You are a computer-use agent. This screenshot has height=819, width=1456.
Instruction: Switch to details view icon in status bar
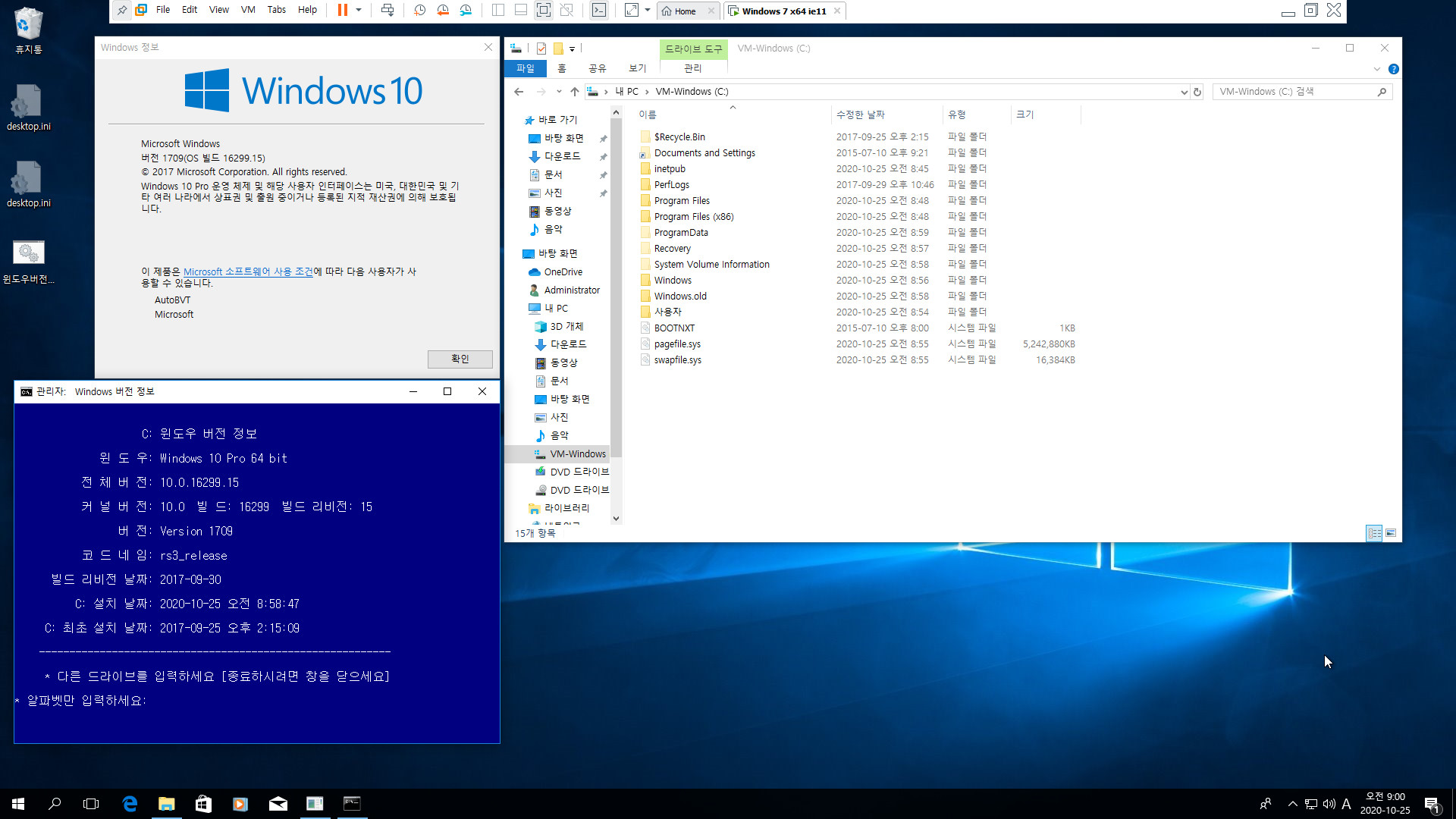click(x=1374, y=533)
